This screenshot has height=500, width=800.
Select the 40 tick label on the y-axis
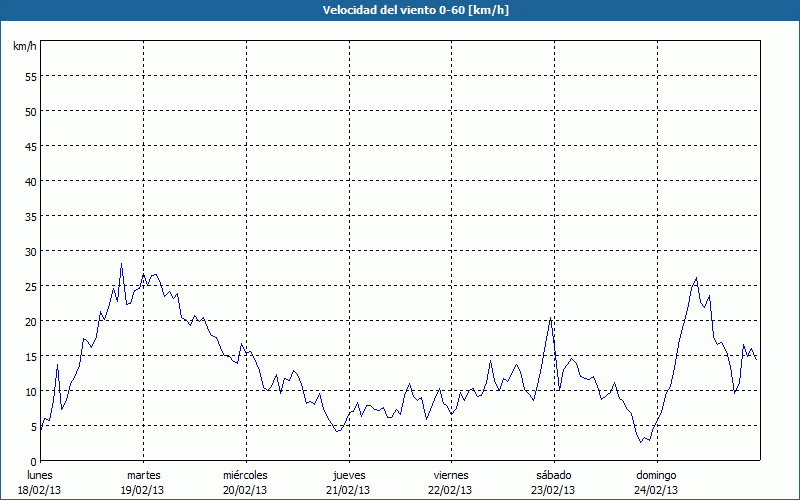pos(30,181)
